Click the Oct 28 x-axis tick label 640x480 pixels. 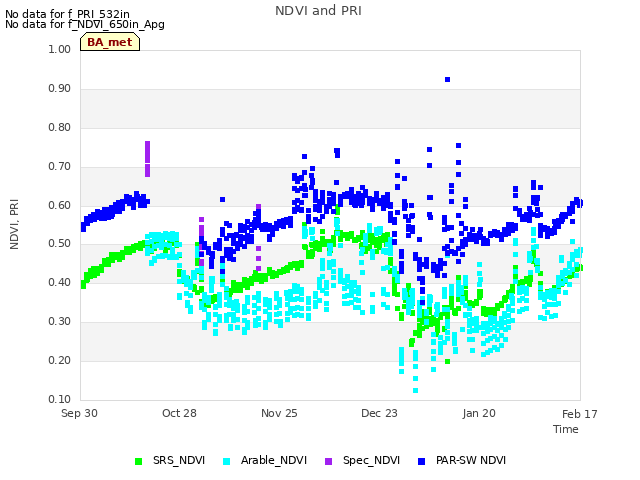point(179,413)
